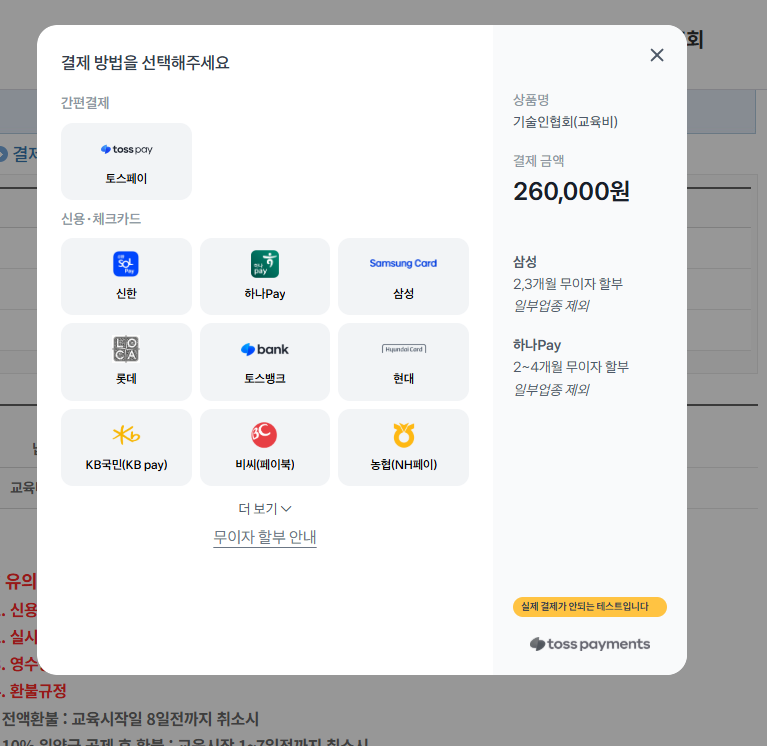The width and height of the screenshot is (767, 746).
Task: Click the Hana Pay green icon
Action: [265, 264]
